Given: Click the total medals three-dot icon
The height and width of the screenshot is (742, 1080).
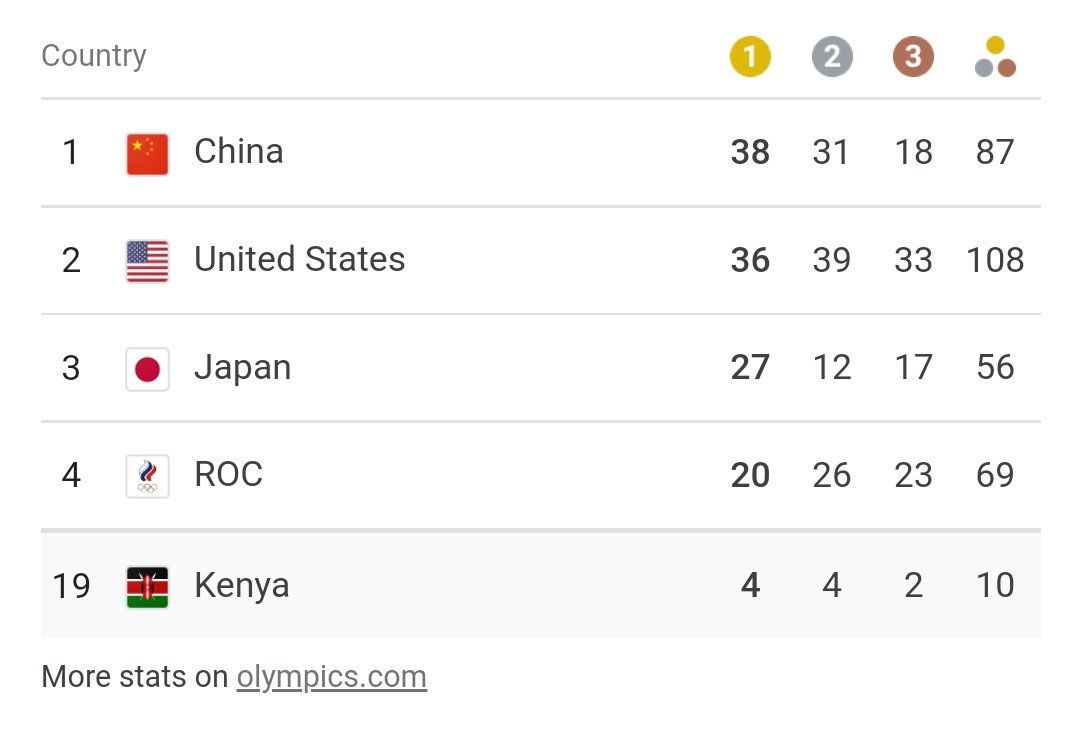Looking at the screenshot, I should (995, 56).
